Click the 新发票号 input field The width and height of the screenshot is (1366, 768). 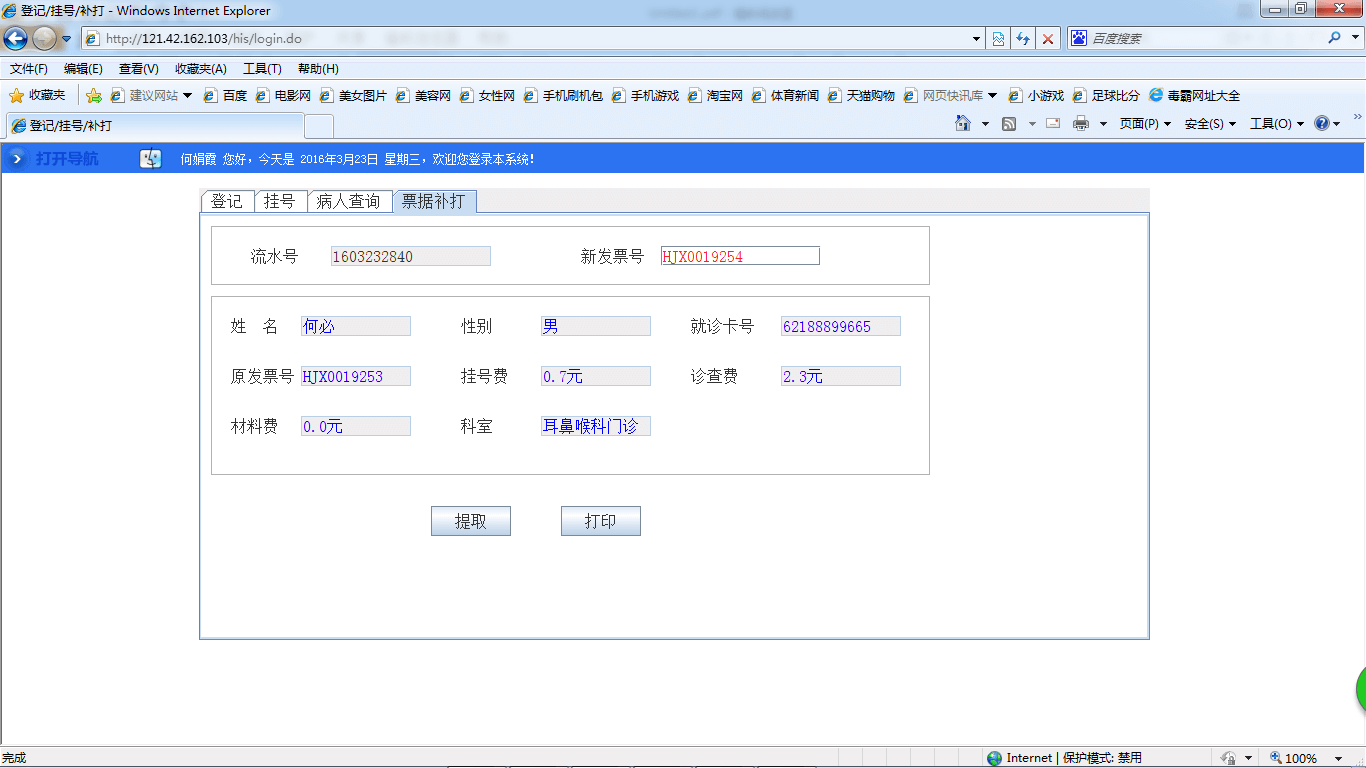(739, 255)
